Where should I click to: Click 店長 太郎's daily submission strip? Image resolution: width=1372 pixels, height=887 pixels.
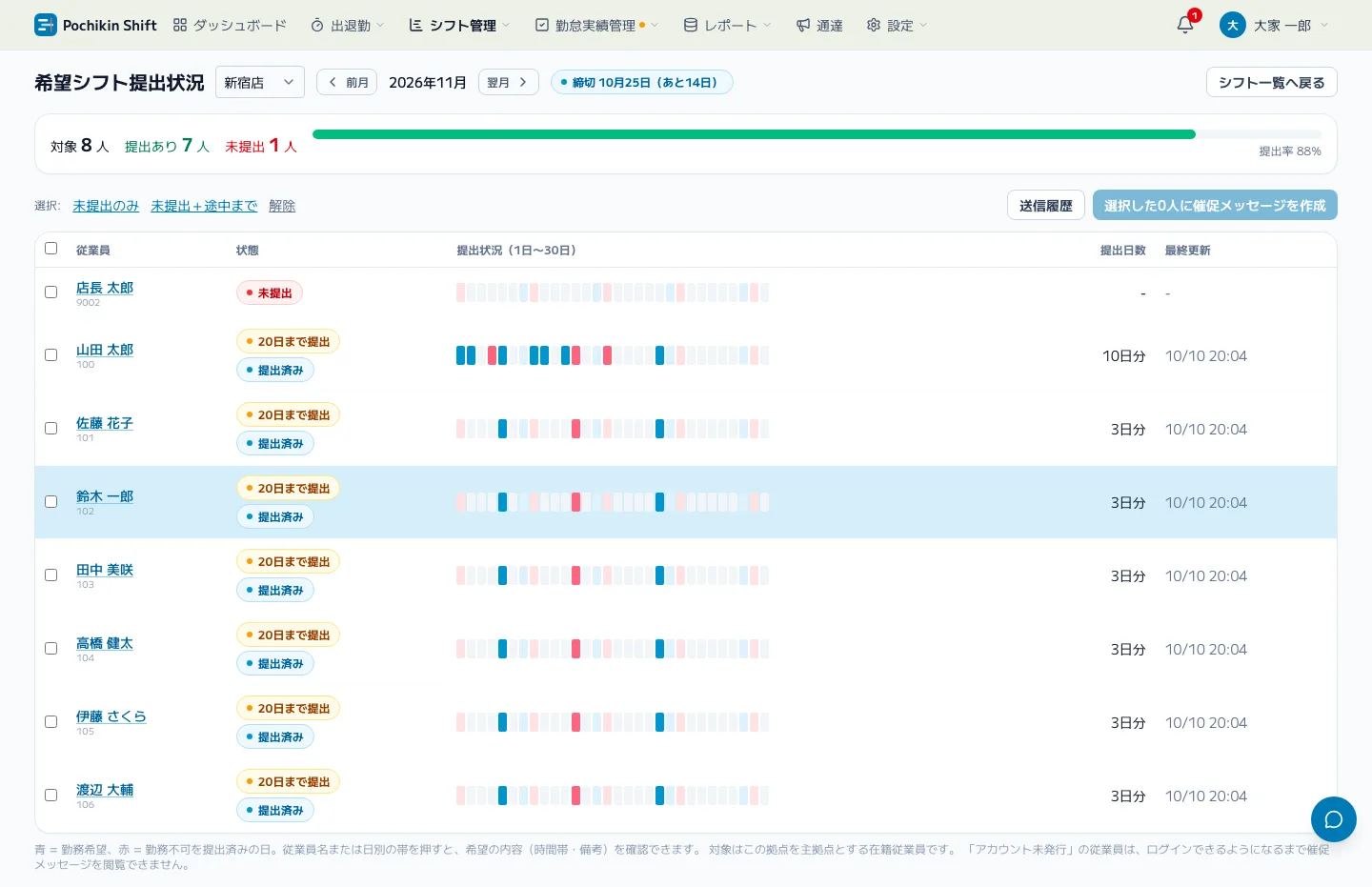pyautogui.click(x=613, y=292)
